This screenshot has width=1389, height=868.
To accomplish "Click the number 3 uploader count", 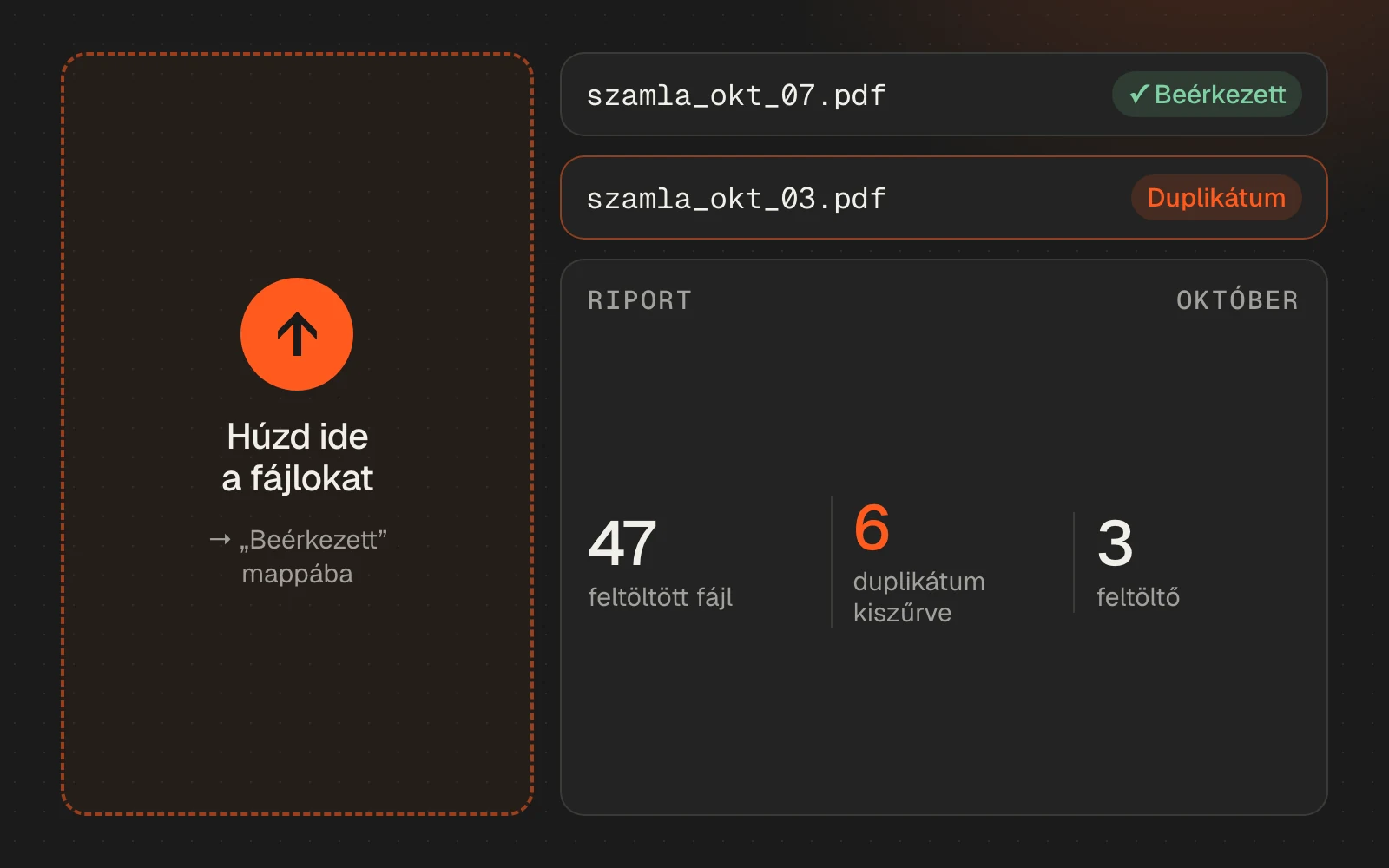I will pos(1116,543).
